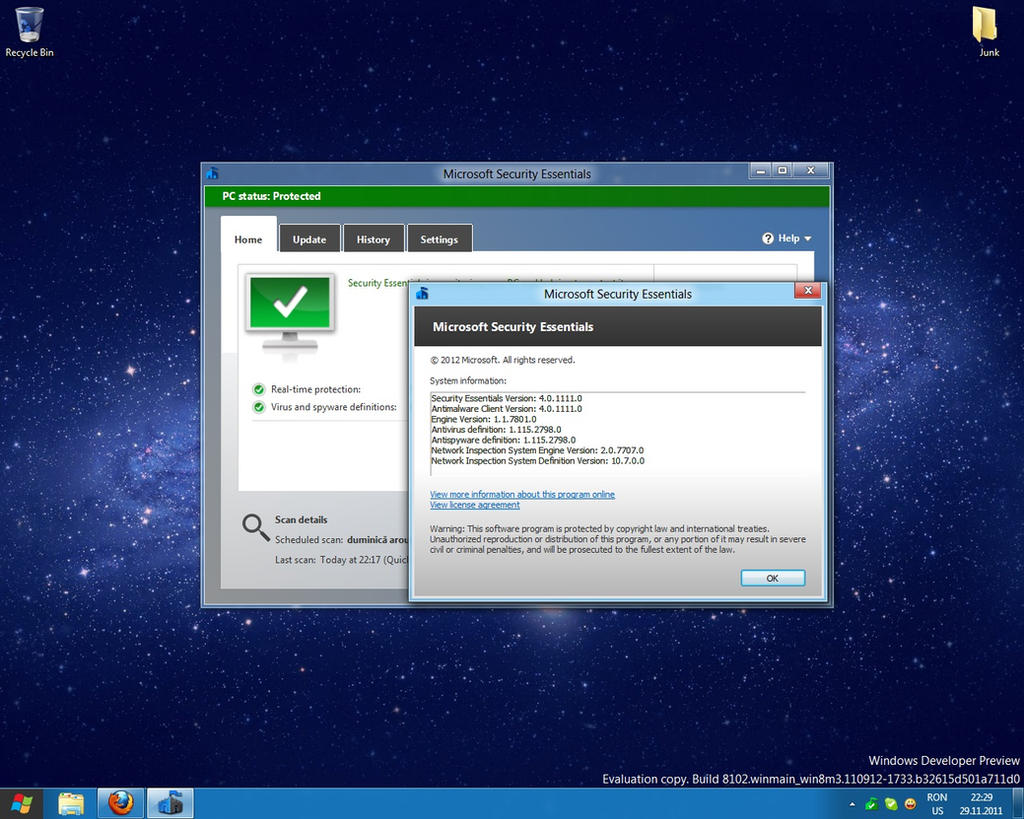Expand the Help dropdown menu
This screenshot has width=1024, height=819.
pyautogui.click(x=786, y=238)
